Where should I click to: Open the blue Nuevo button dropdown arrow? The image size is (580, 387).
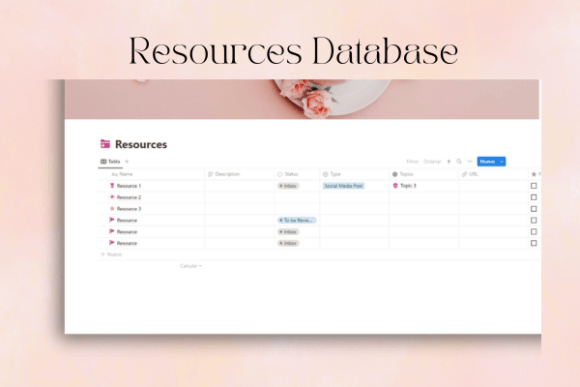(502, 162)
